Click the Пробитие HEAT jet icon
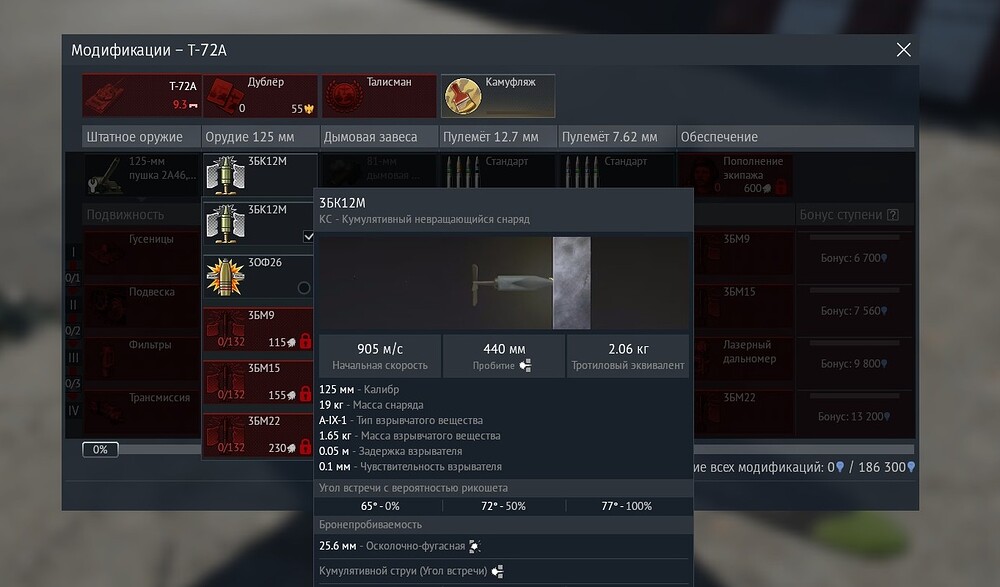 tap(526, 366)
